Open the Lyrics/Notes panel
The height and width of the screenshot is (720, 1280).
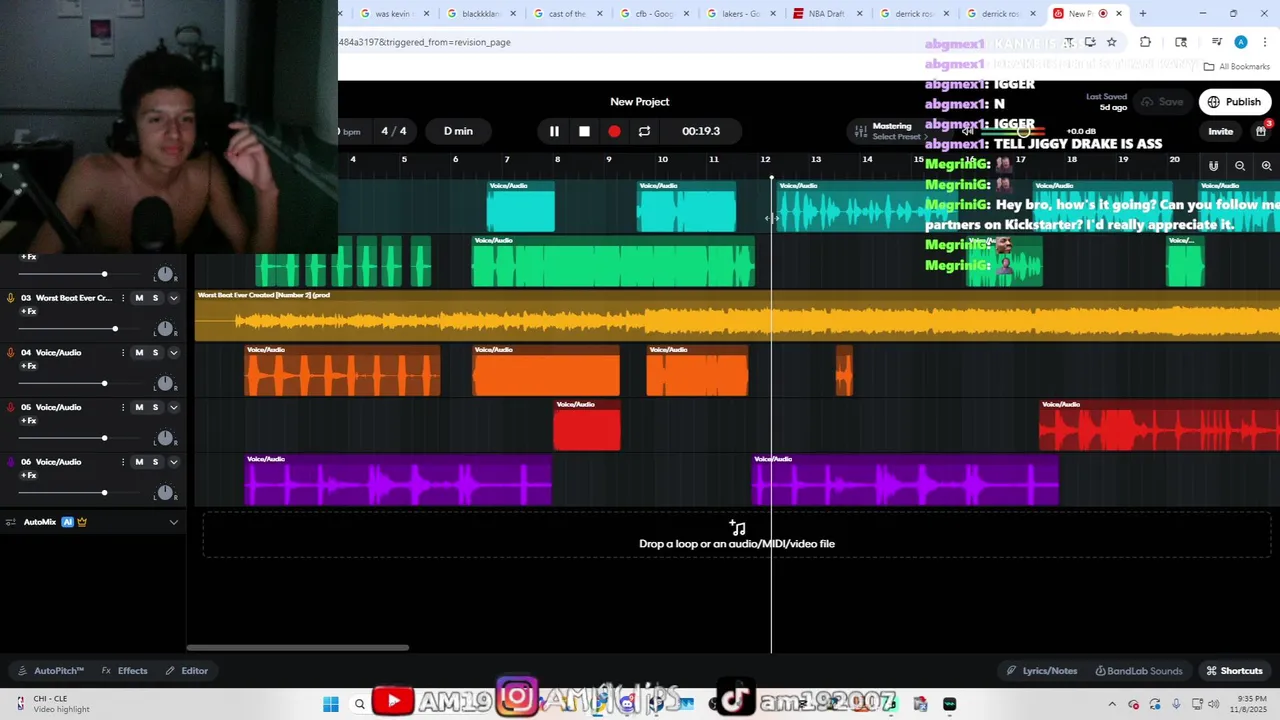[x=1041, y=671]
